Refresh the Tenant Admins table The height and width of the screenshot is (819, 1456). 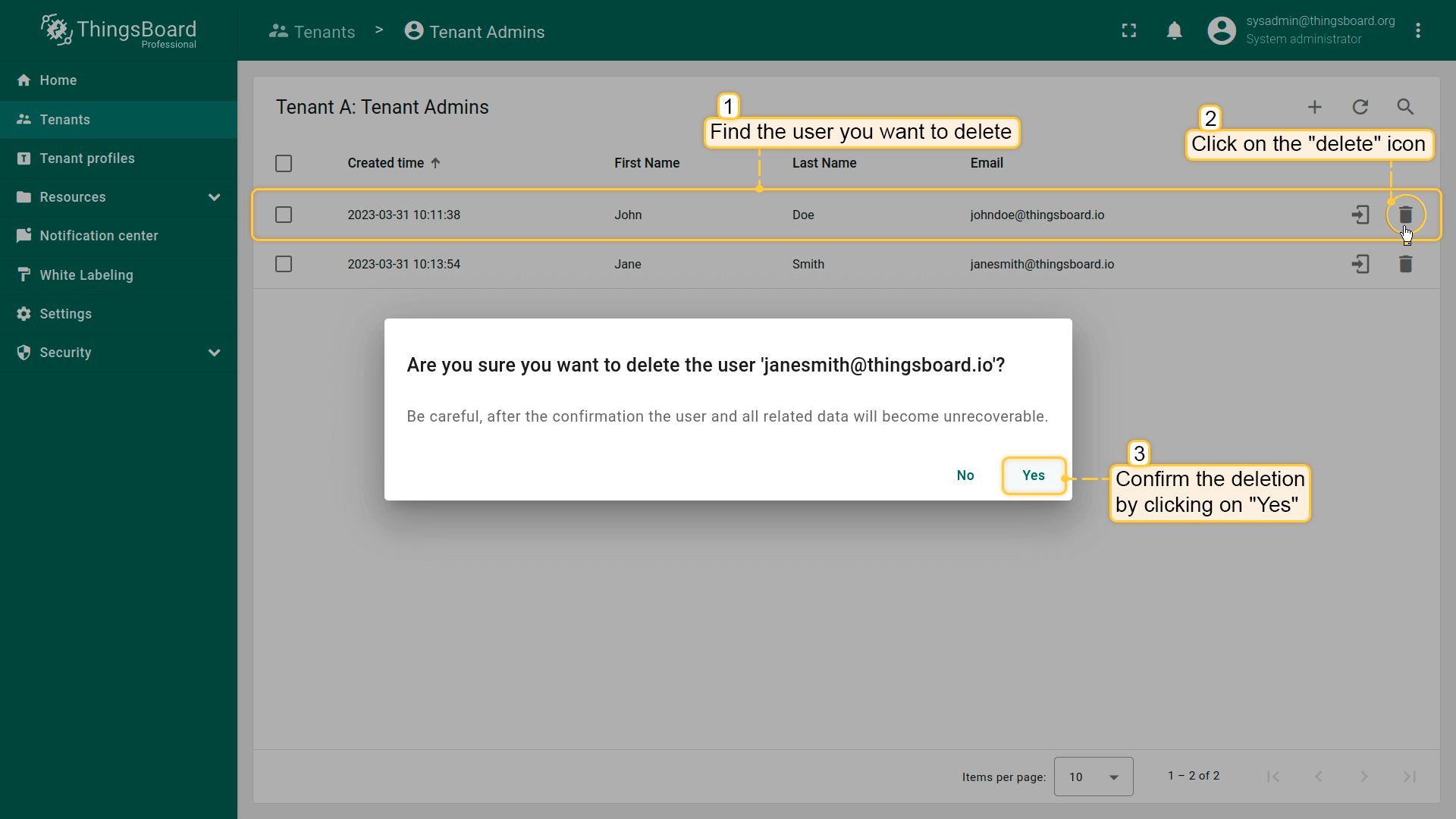pyautogui.click(x=1360, y=107)
